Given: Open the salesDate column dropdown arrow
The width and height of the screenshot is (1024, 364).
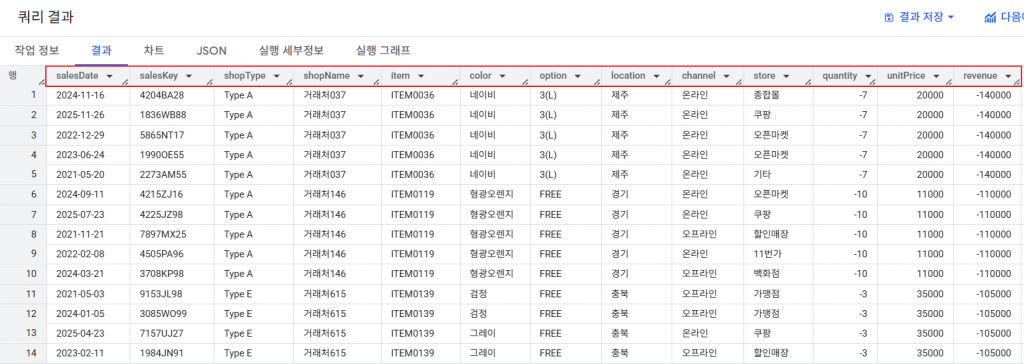Looking at the screenshot, I should [109, 76].
